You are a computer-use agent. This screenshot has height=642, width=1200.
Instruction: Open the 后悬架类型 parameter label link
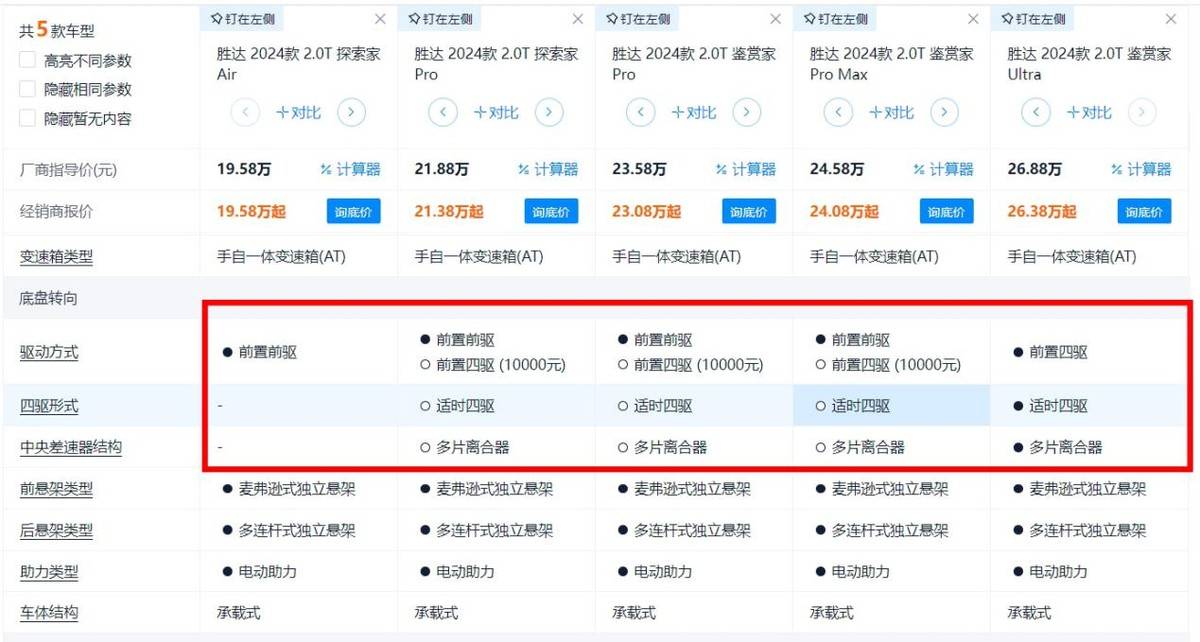click(56, 530)
